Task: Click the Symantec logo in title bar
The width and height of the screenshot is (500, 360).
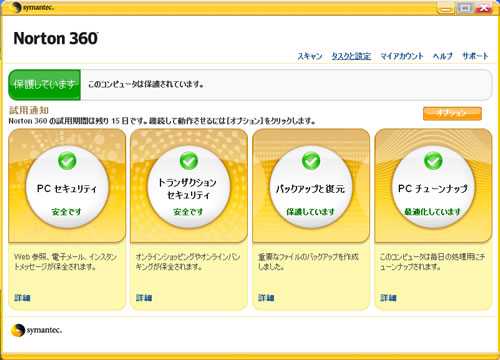Action: point(33,7)
